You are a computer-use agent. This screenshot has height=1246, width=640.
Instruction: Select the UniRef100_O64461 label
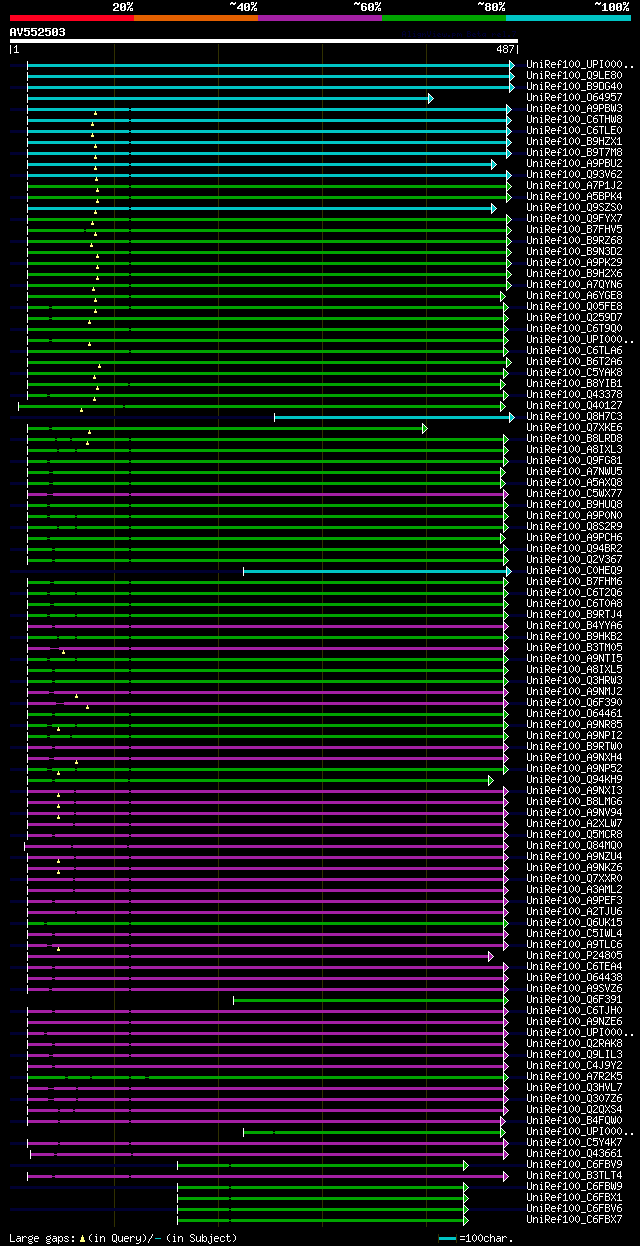point(574,713)
